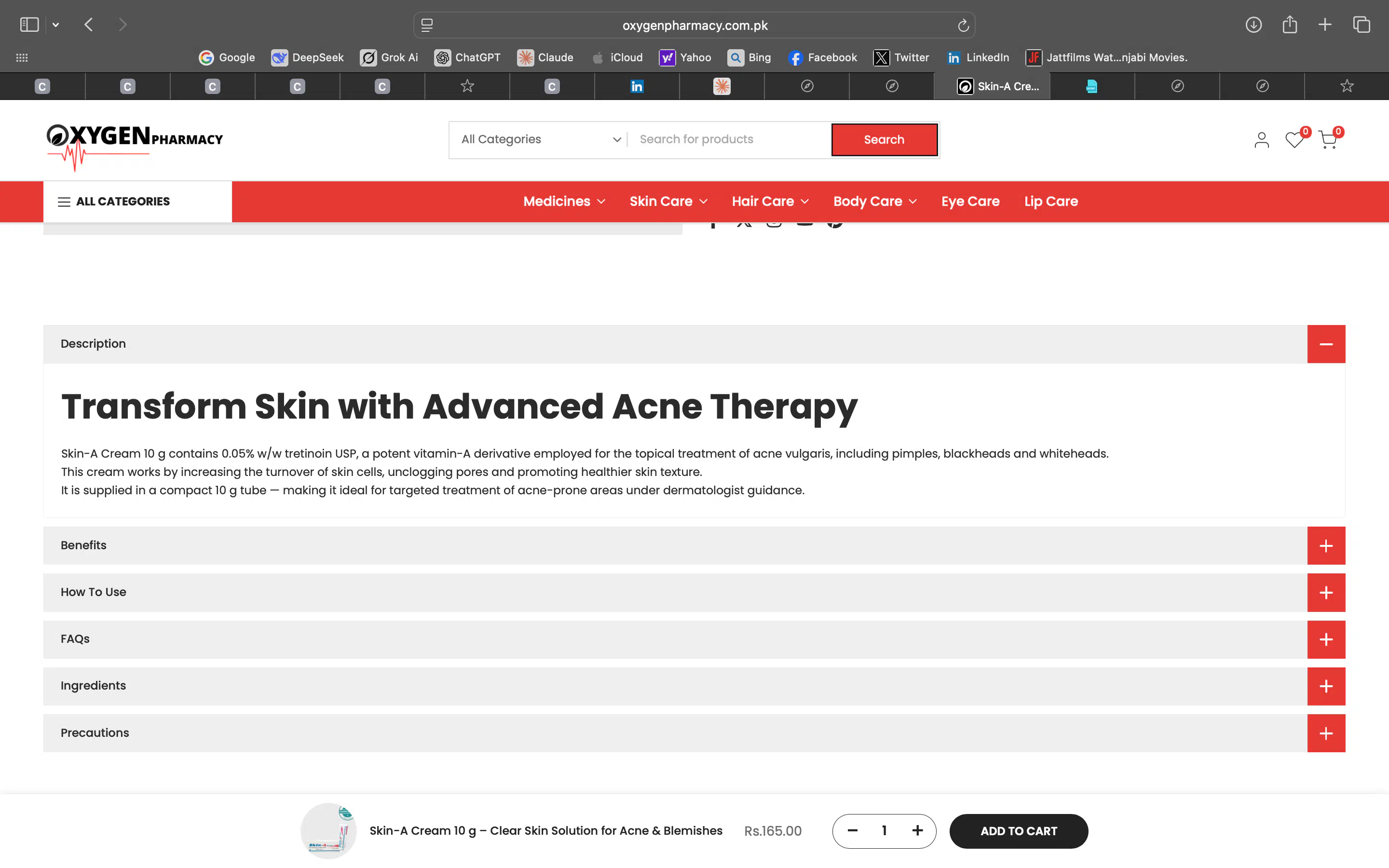Screen dimensions: 1389x868
Task: Open the wishlist heart icon
Action: coord(1294,140)
